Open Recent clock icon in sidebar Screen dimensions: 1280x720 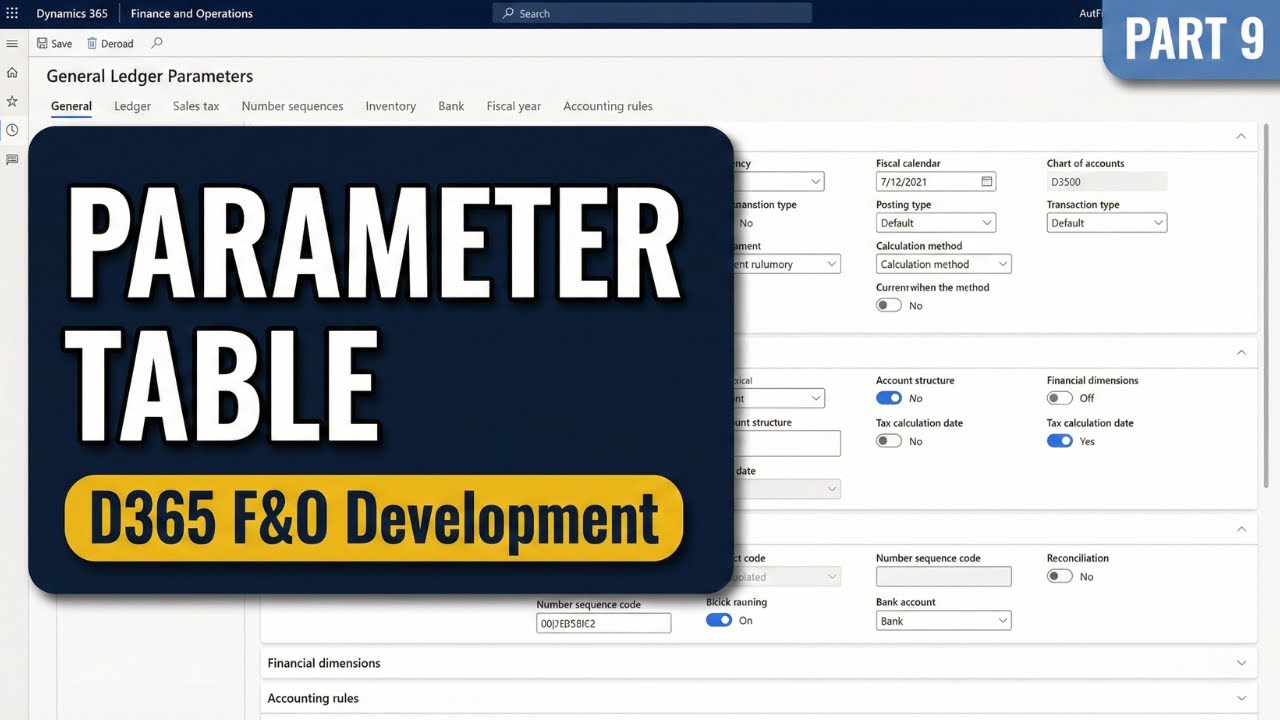[12, 130]
